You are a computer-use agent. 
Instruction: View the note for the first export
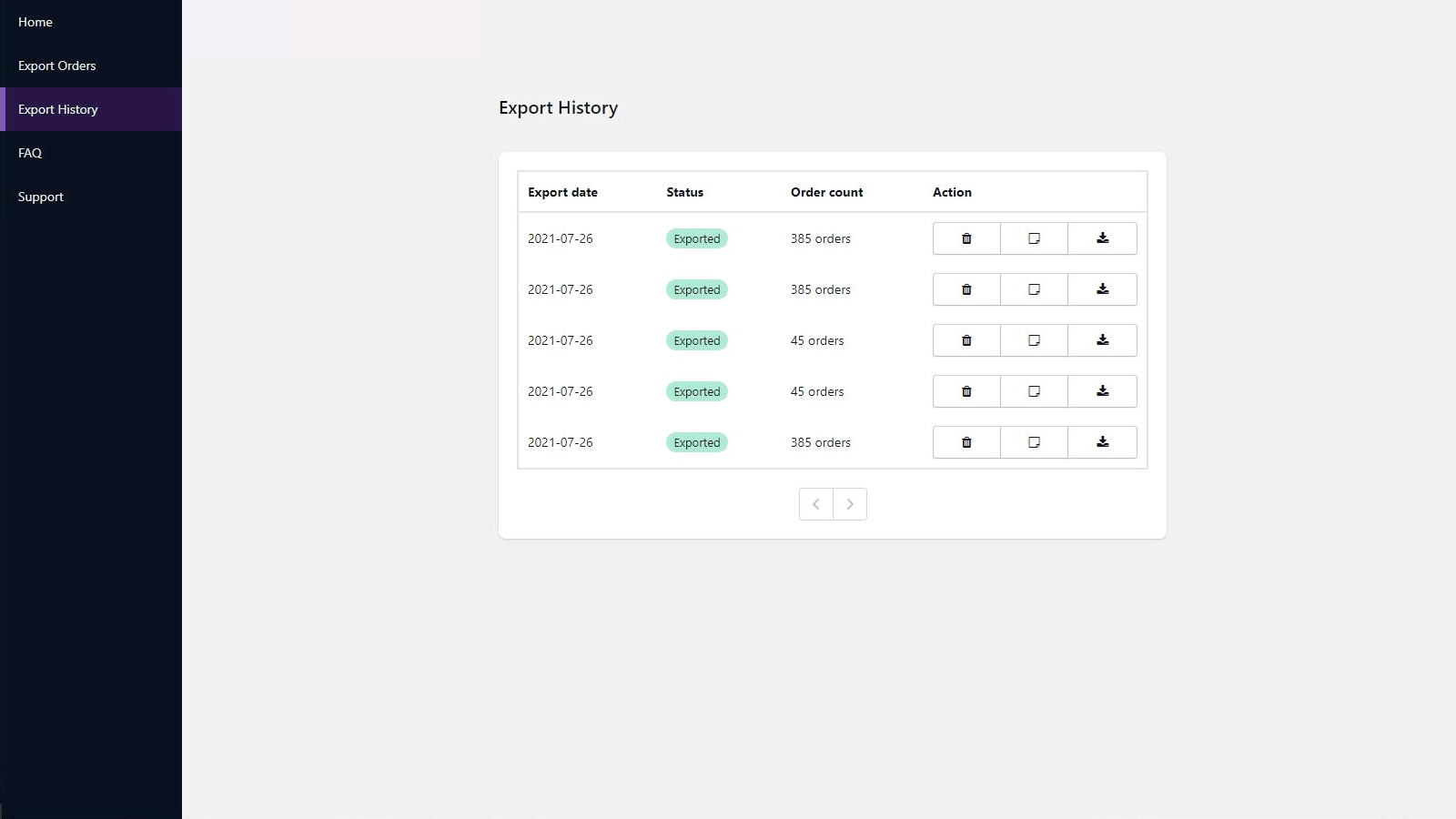[1034, 238]
